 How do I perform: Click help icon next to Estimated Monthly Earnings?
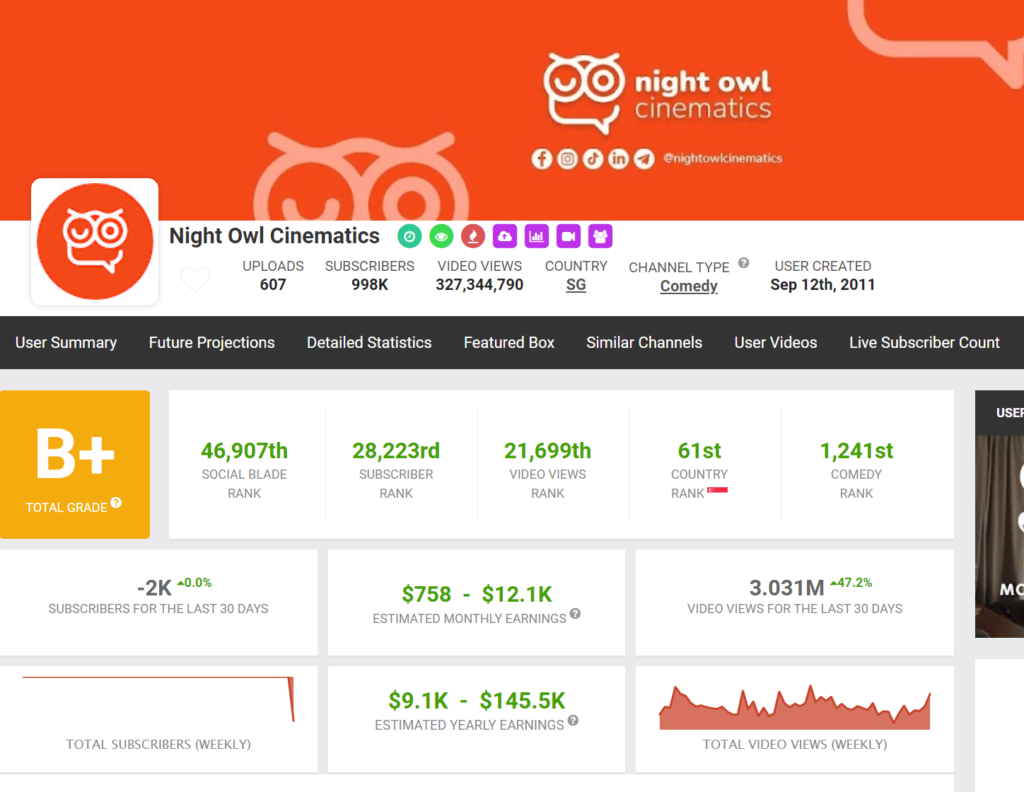point(575,614)
